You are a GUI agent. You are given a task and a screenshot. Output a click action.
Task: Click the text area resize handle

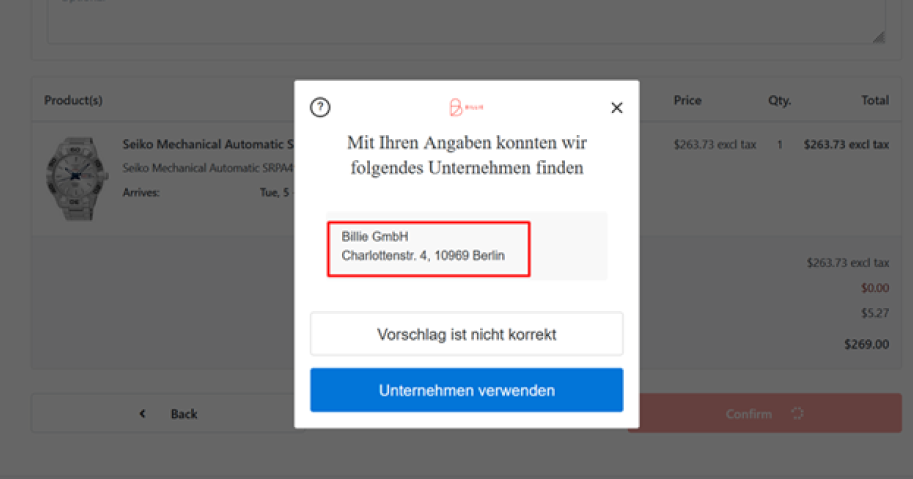(x=878, y=36)
